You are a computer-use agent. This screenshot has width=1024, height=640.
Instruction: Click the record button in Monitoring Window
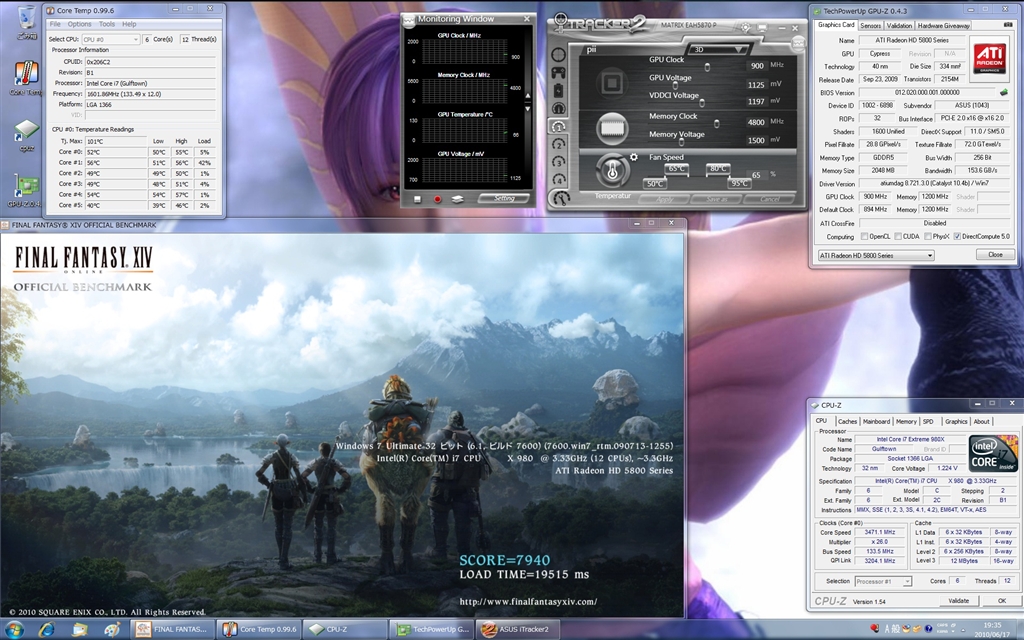tap(437, 199)
